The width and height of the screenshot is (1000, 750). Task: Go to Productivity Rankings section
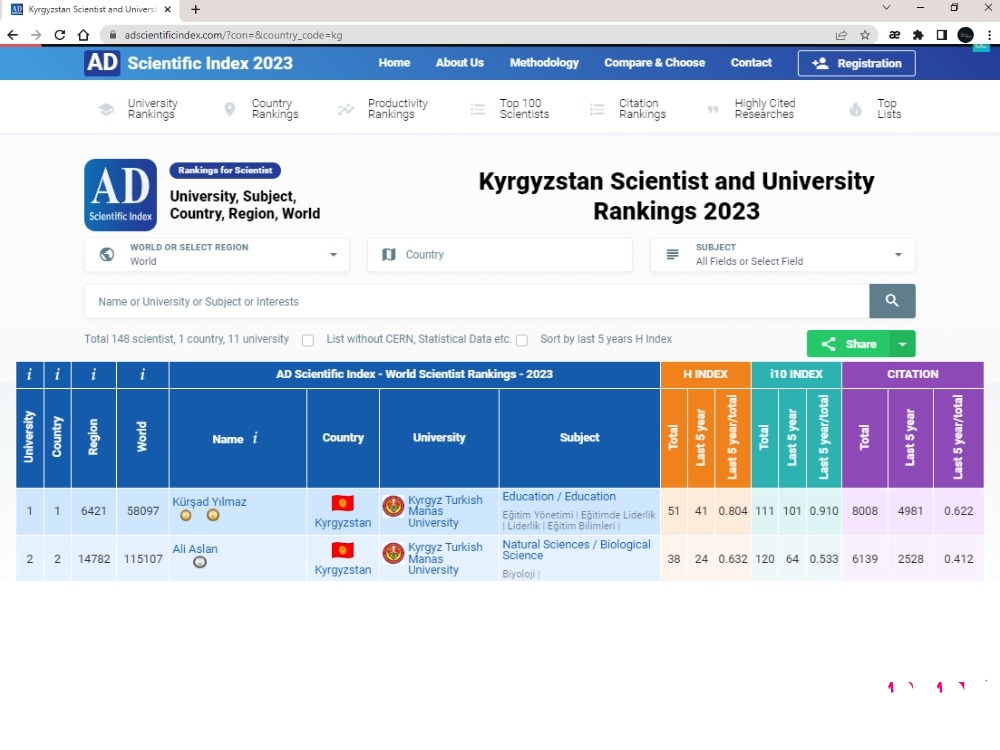point(383,108)
